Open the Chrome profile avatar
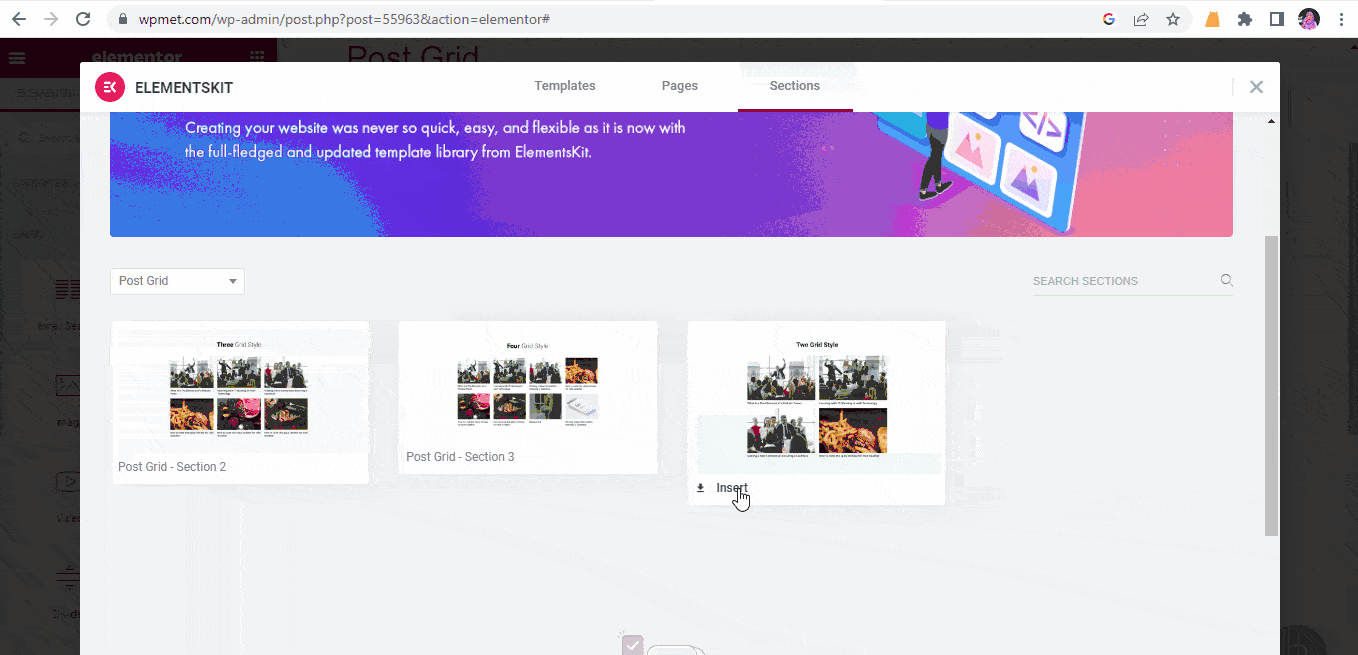 click(x=1309, y=19)
